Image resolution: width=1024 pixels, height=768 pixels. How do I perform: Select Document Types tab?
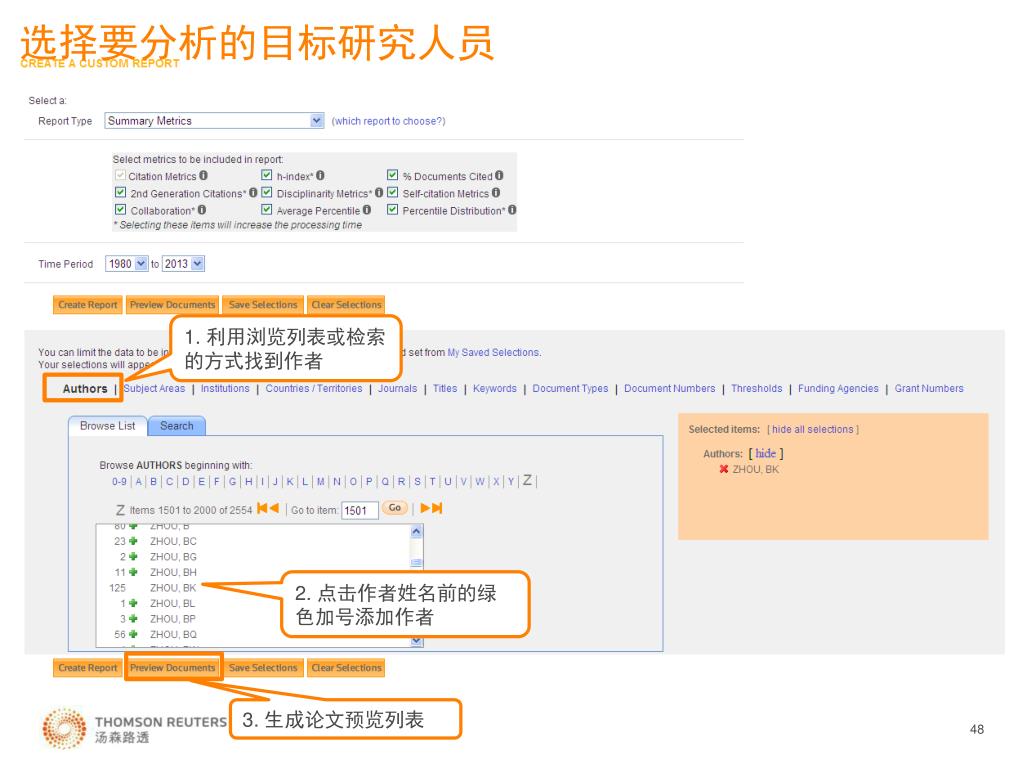click(x=570, y=388)
